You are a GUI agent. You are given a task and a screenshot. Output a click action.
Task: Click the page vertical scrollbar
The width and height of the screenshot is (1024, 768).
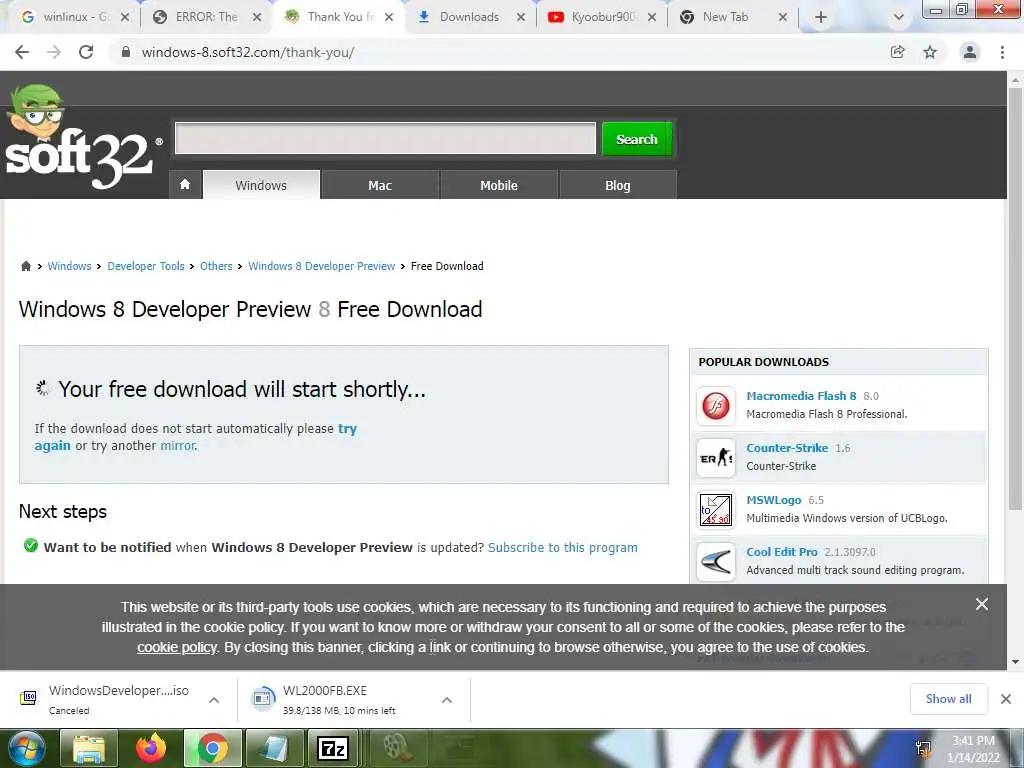coord(1015,300)
